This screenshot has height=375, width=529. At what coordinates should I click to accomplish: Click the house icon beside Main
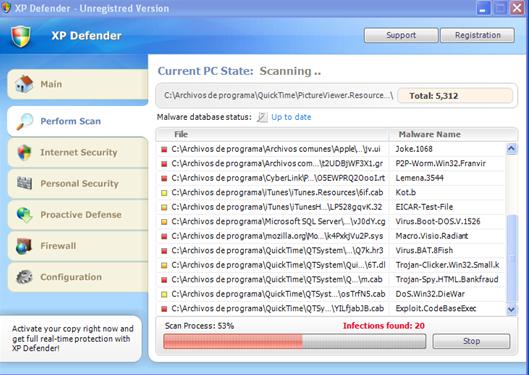click(24, 84)
